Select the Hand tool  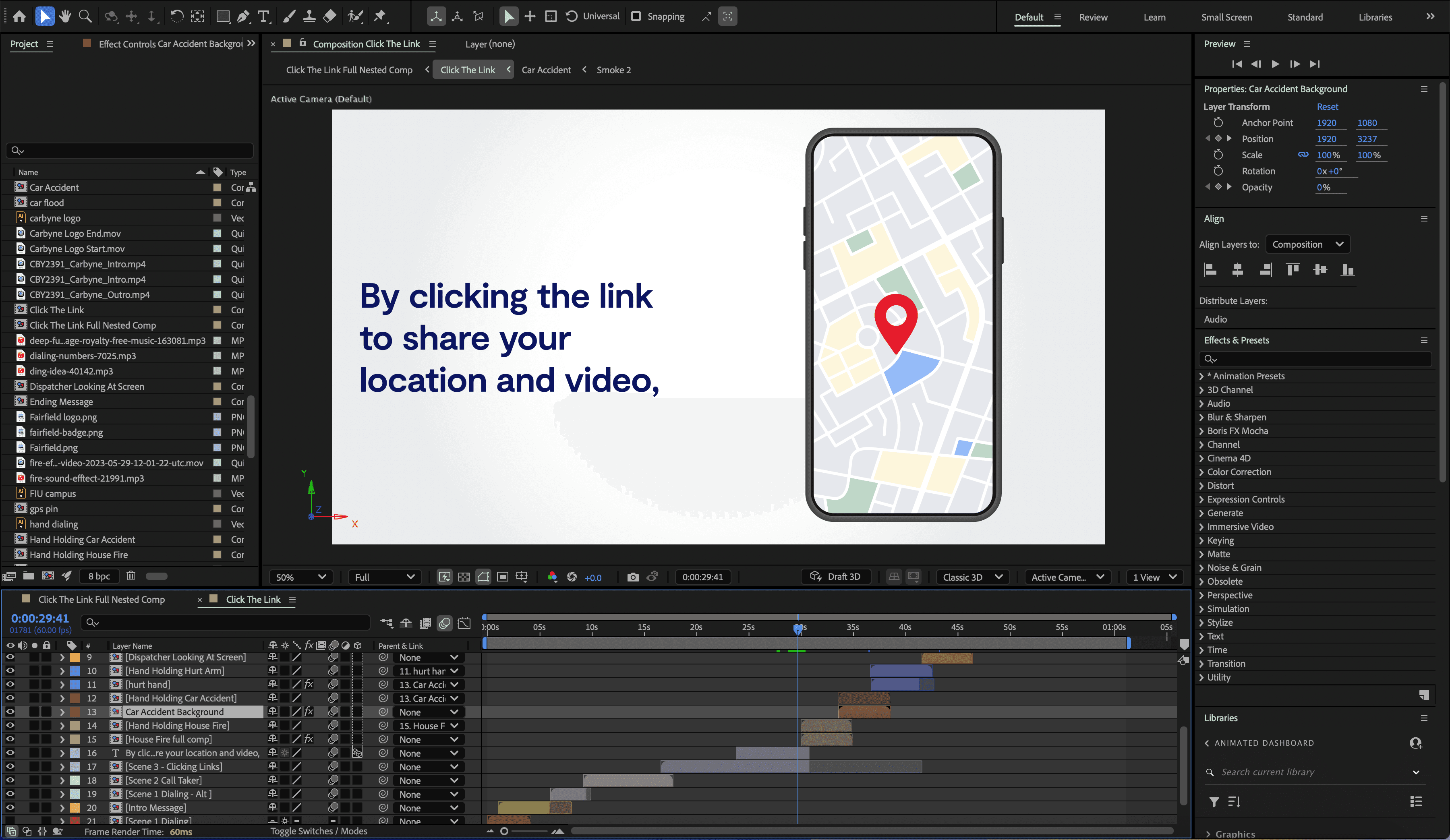(65, 16)
